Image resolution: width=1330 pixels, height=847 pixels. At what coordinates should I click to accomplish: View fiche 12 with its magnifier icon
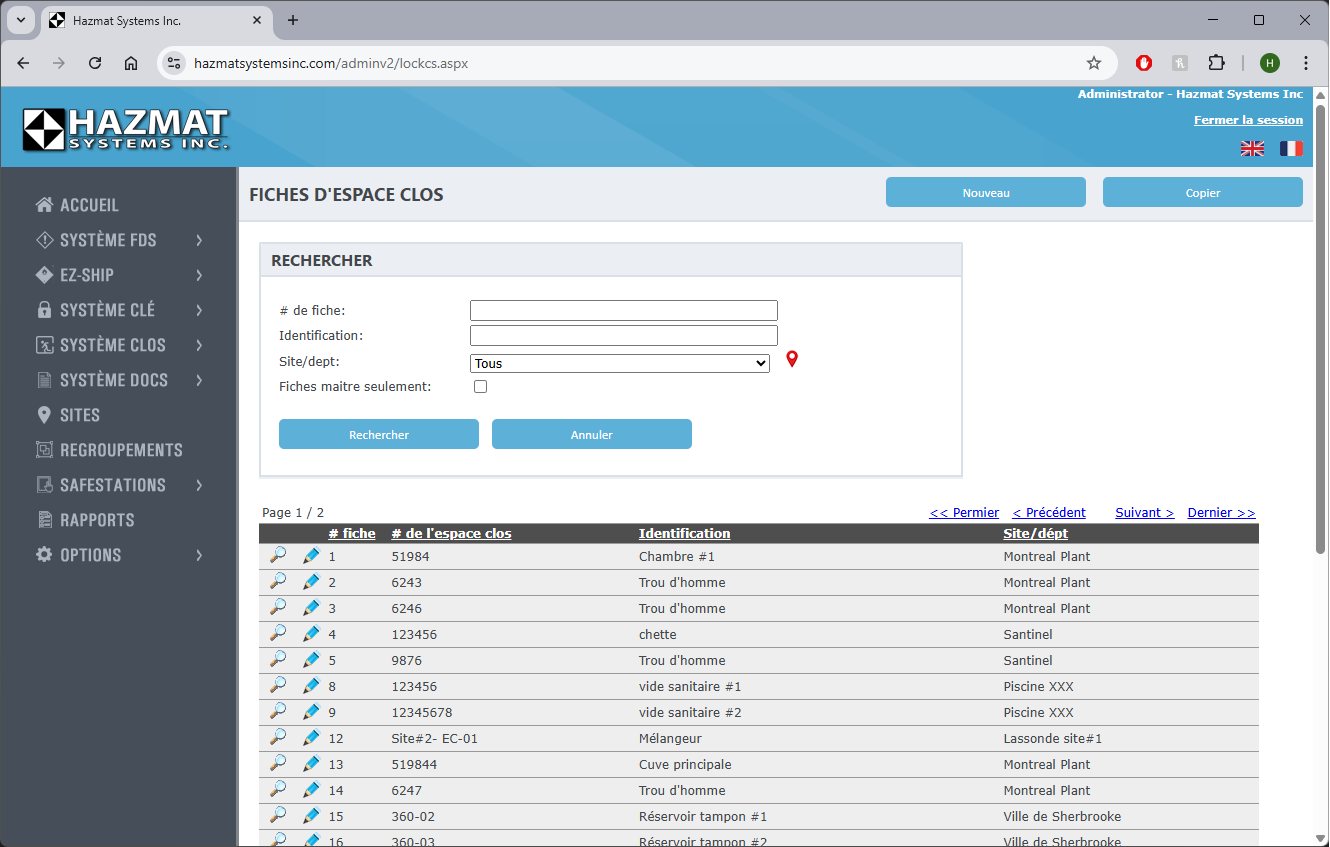[278, 737]
